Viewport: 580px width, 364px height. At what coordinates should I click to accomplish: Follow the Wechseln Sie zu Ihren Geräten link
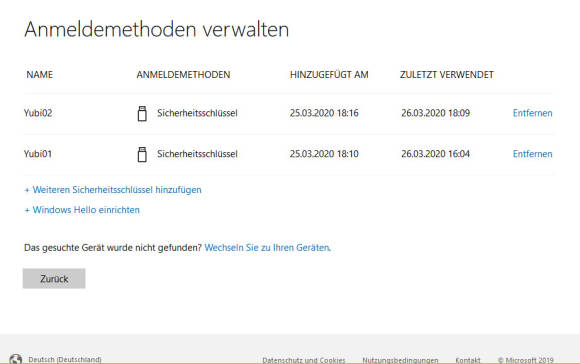point(267,247)
